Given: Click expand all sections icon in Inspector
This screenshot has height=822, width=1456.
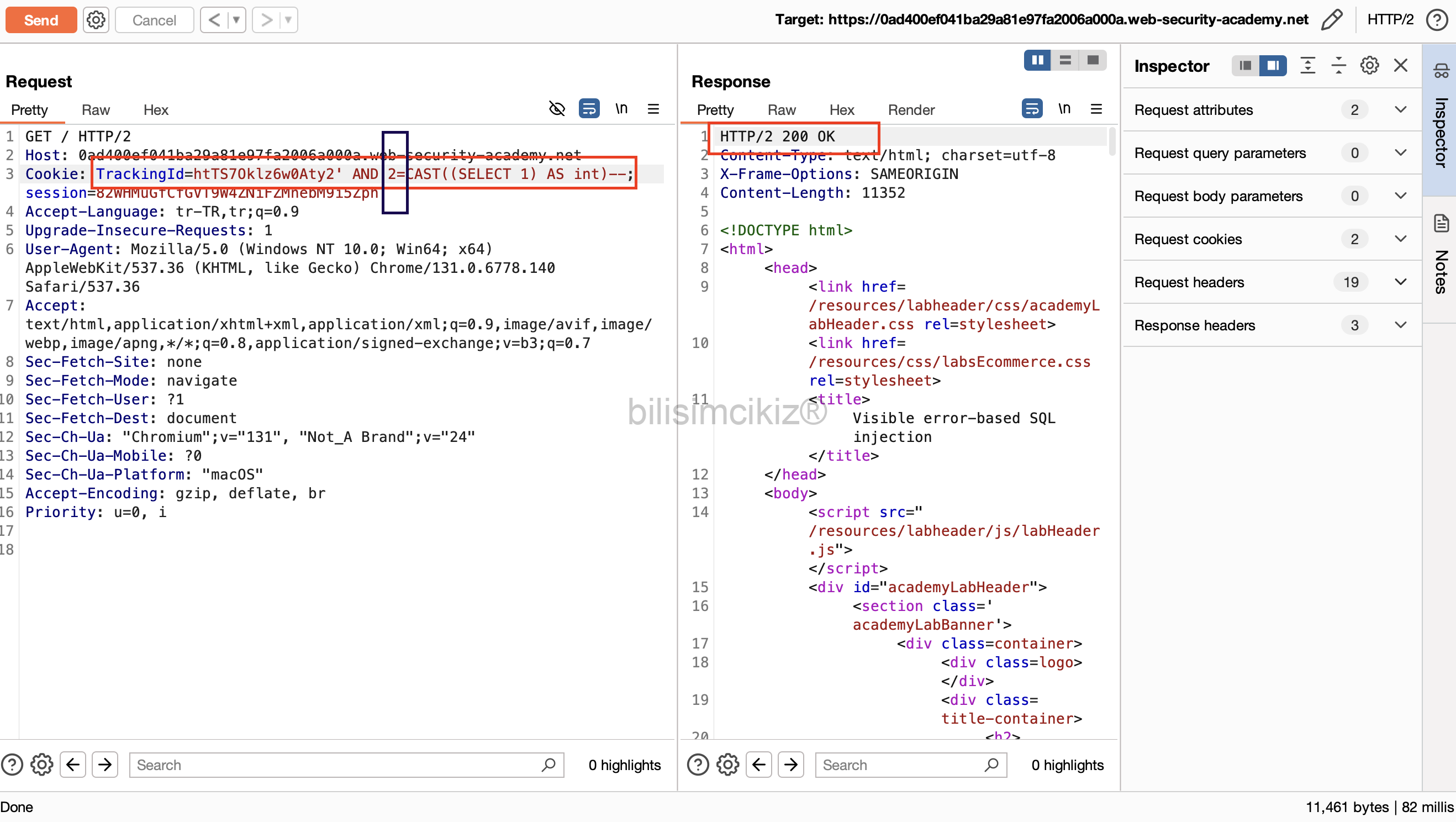Looking at the screenshot, I should pos(1307,66).
